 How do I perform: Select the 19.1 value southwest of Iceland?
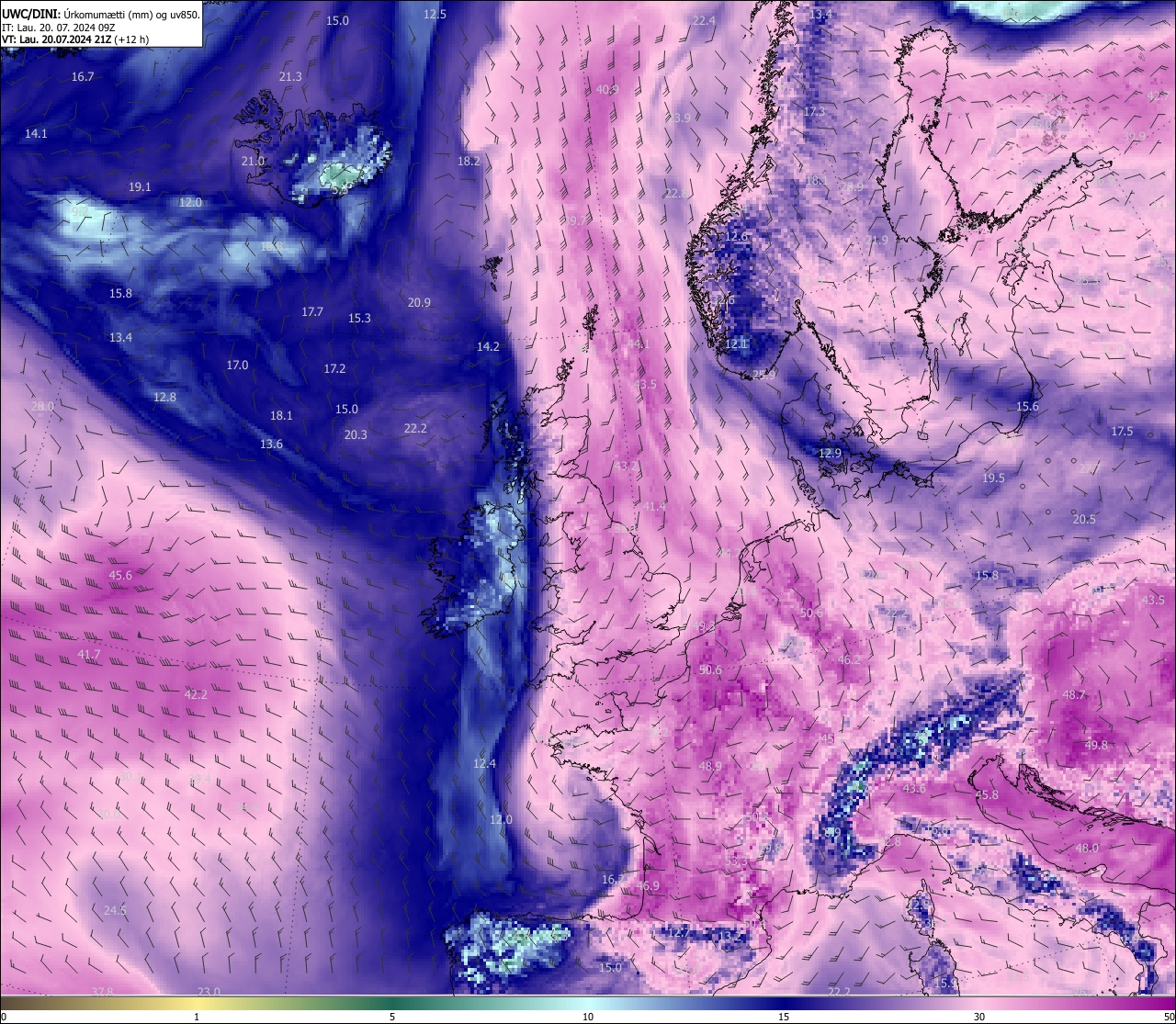point(140,186)
